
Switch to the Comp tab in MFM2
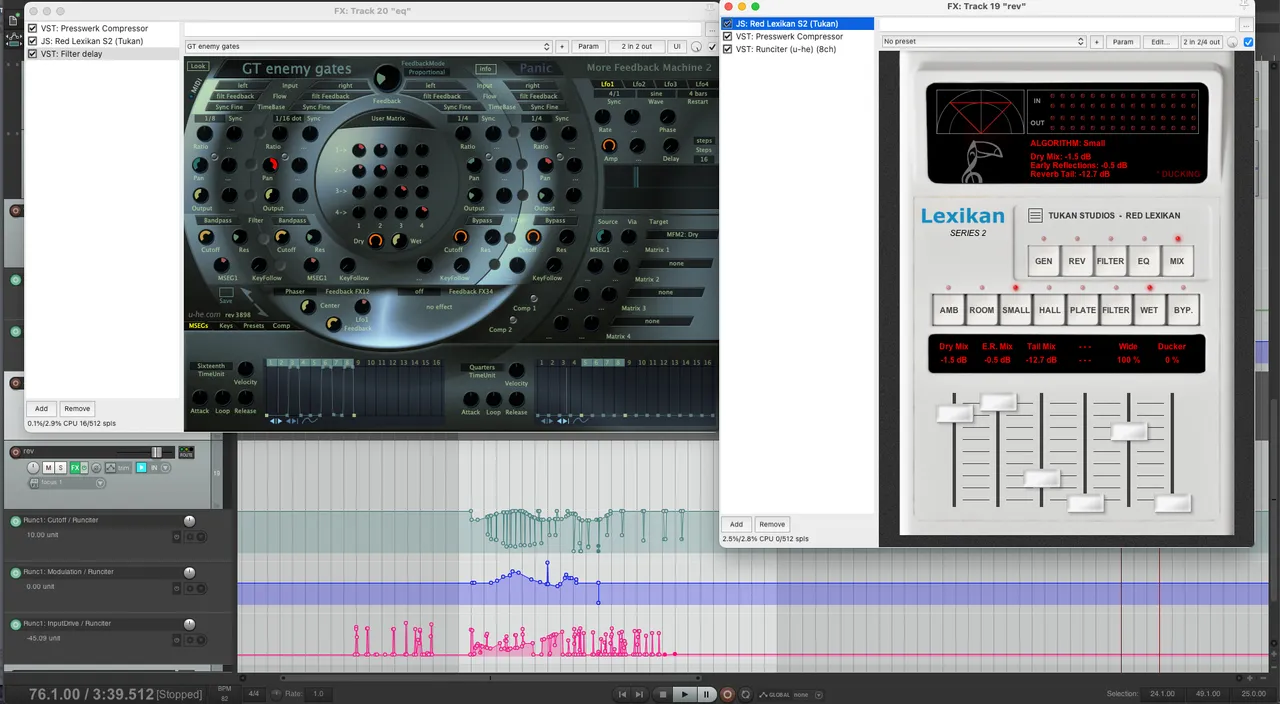coord(281,326)
